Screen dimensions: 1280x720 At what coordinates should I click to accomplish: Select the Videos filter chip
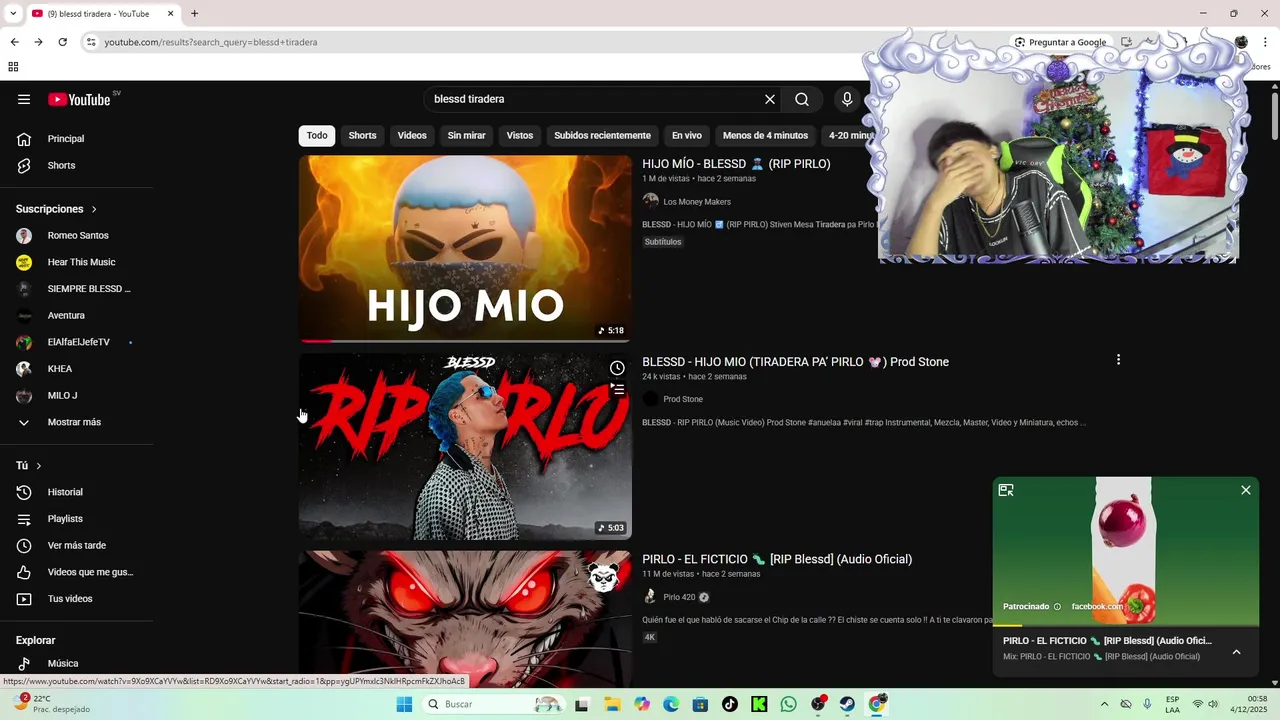click(412, 135)
